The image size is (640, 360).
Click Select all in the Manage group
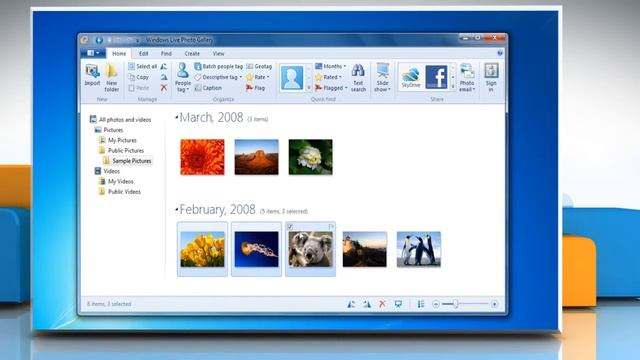pos(142,66)
